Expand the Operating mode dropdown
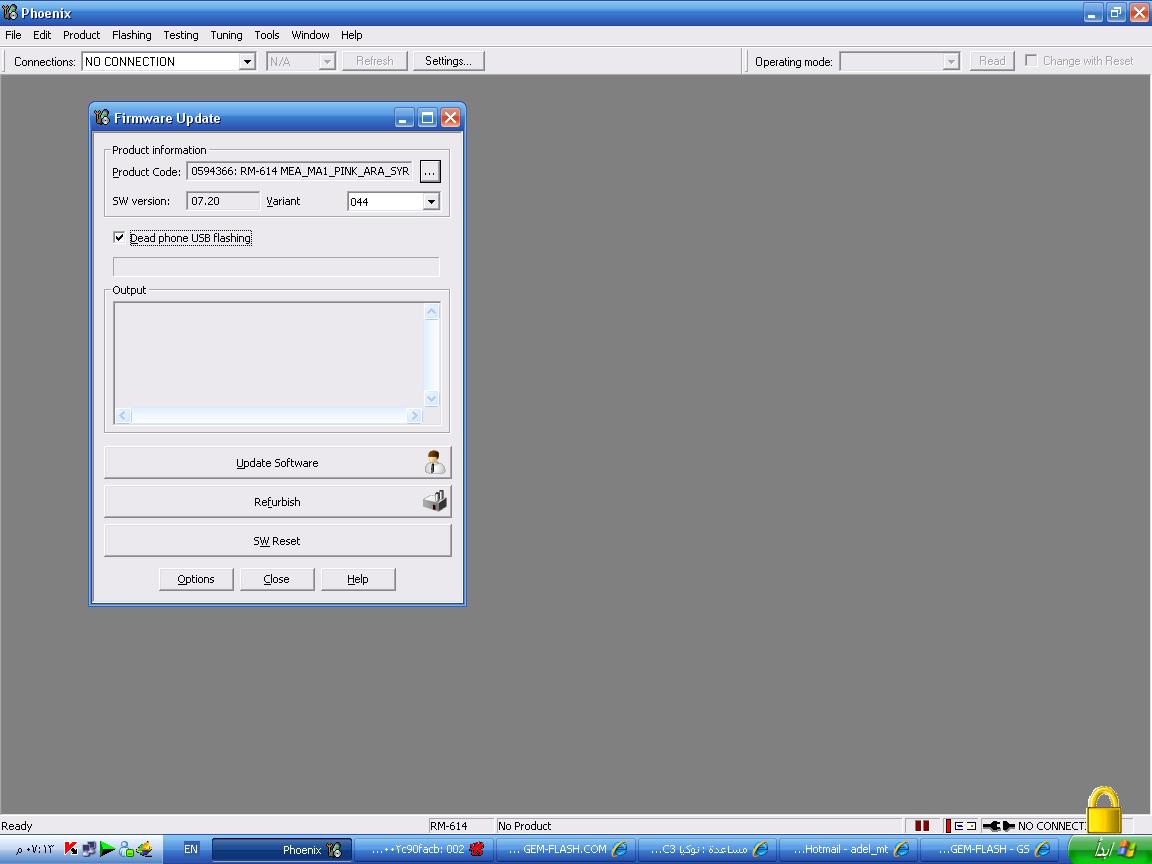Screen dimensions: 1152x864 tap(951, 62)
